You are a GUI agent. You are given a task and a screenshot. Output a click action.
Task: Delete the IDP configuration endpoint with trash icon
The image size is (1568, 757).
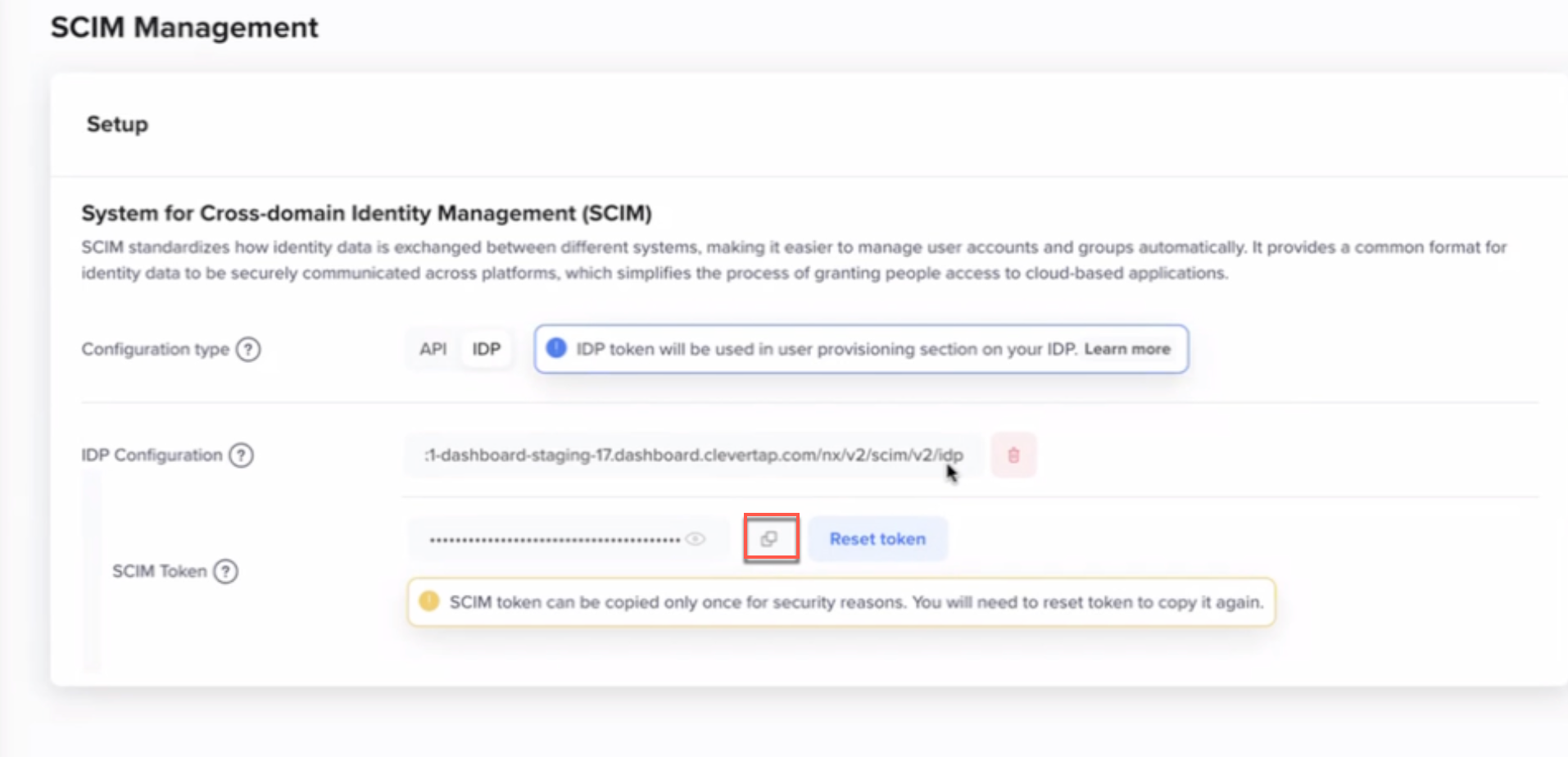tap(1013, 455)
